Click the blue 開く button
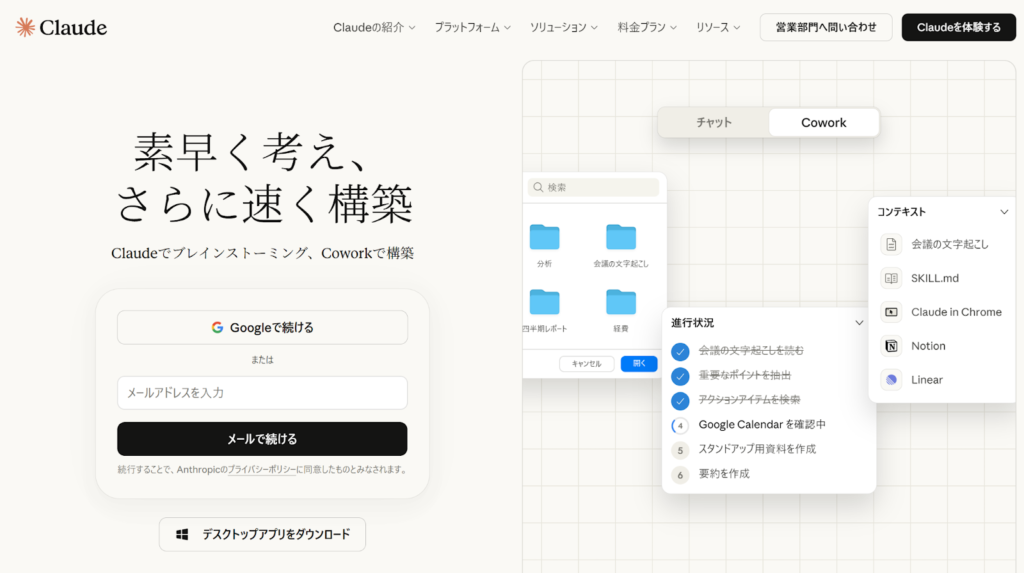1024x573 pixels. pos(638,364)
